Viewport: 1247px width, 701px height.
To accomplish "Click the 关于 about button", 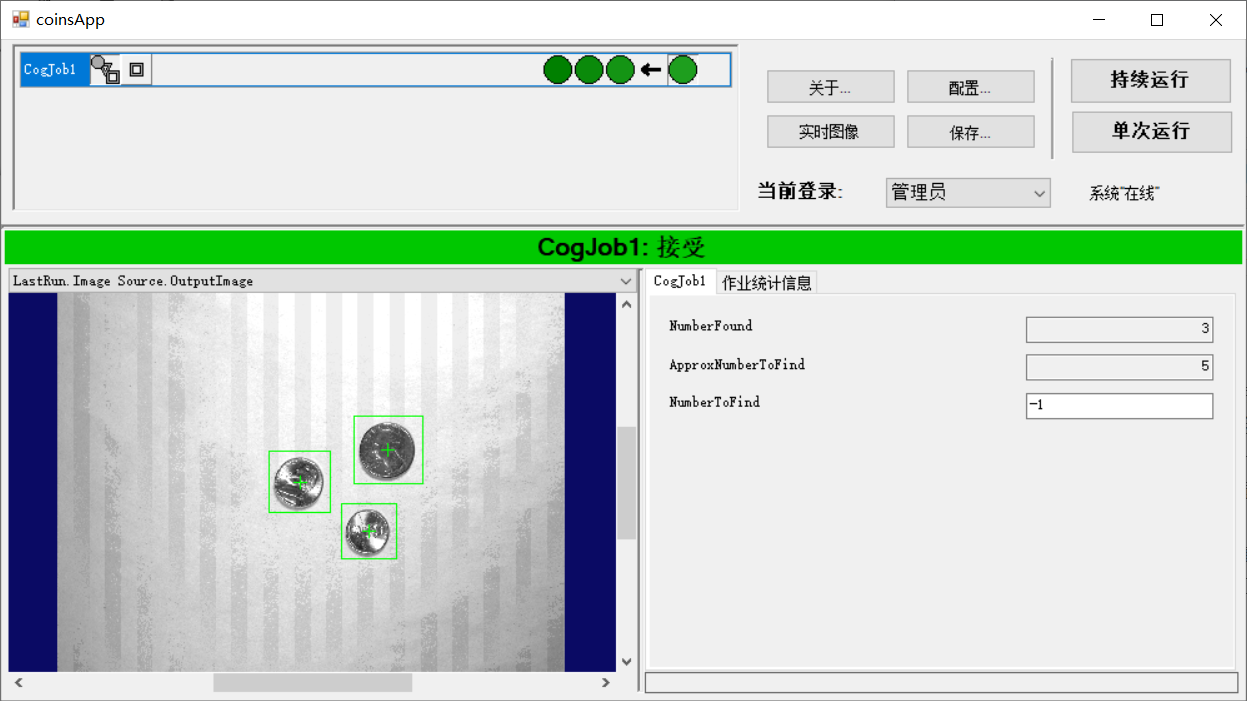I will coord(830,86).
